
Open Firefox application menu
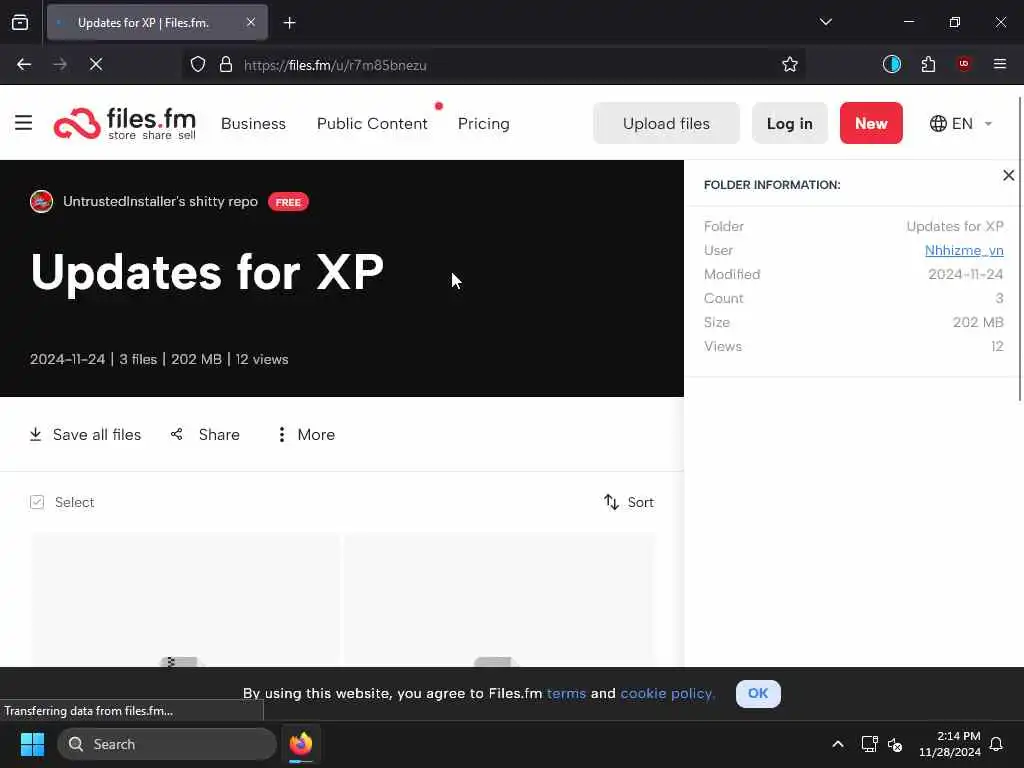(x=1000, y=64)
